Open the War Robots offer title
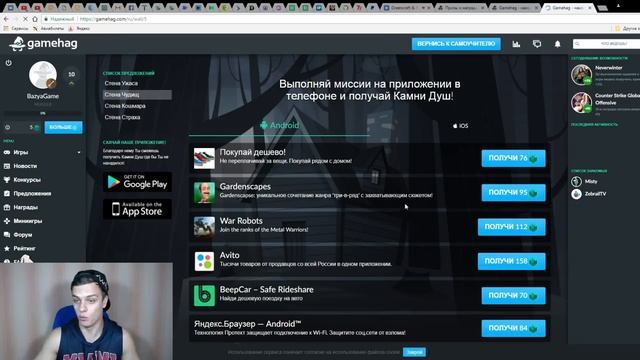 (x=241, y=221)
